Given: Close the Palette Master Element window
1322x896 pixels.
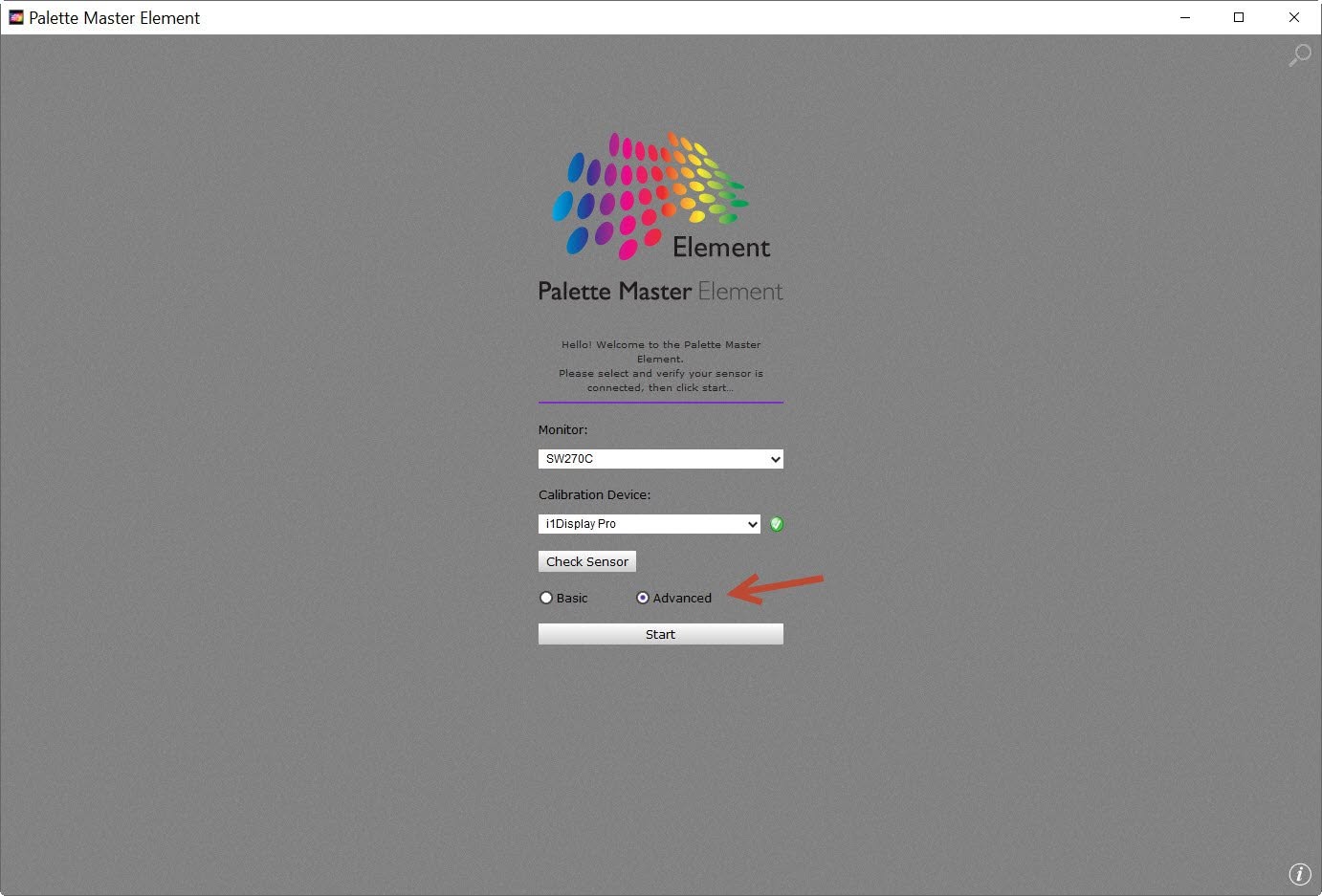Looking at the screenshot, I should point(1293,17).
